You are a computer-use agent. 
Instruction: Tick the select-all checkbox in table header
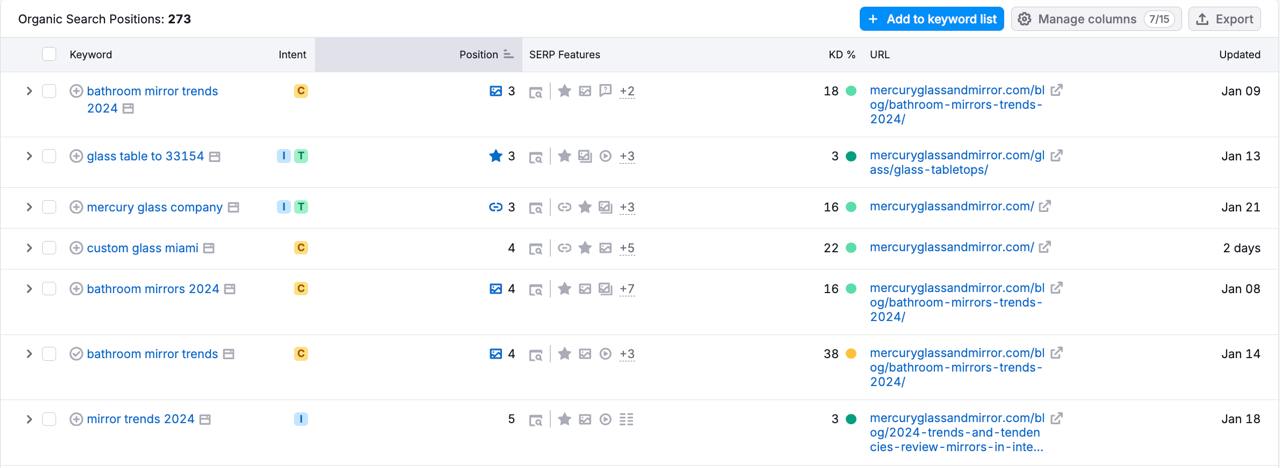tap(49, 54)
